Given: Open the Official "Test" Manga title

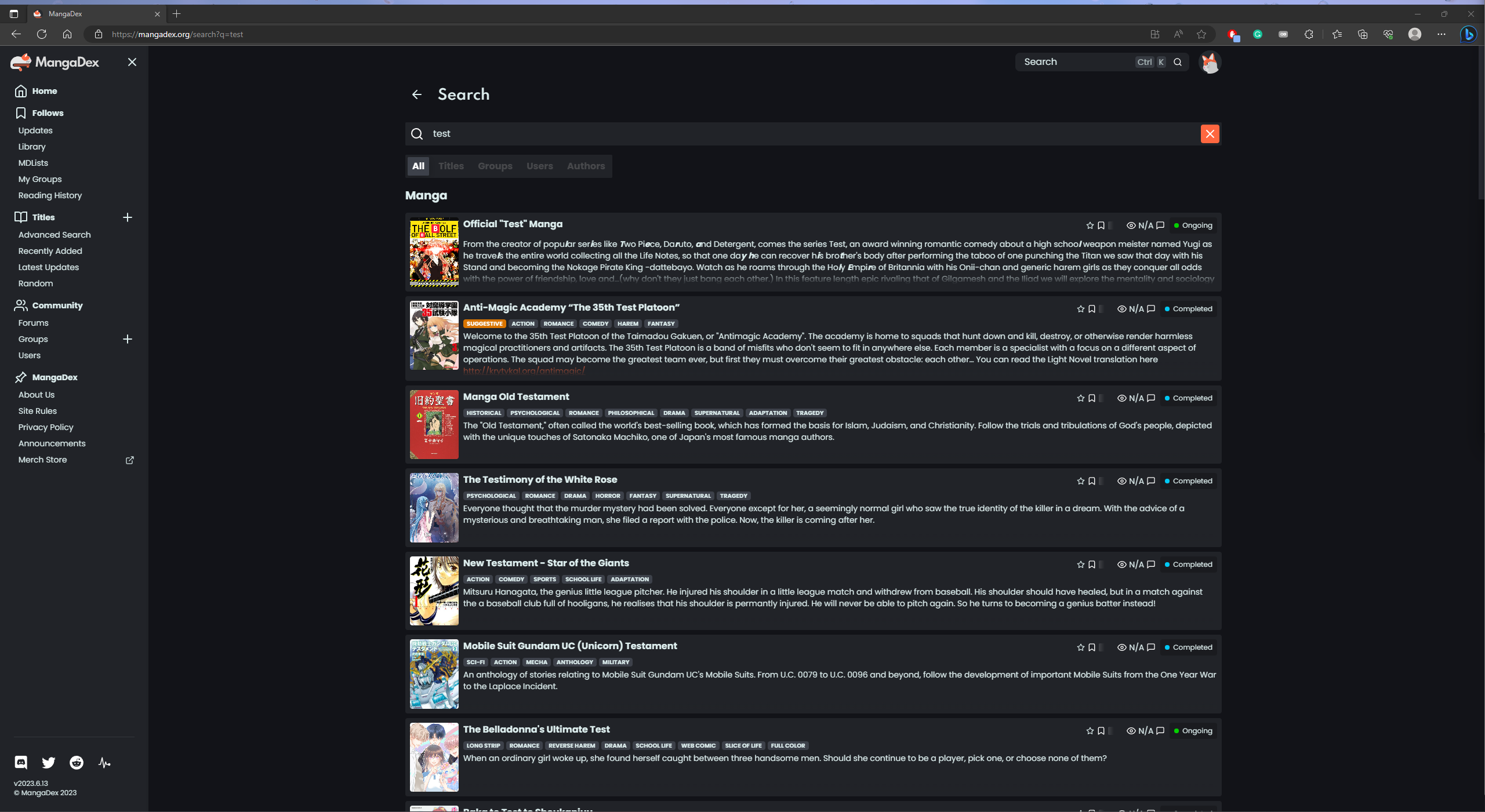Looking at the screenshot, I should pos(513,224).
